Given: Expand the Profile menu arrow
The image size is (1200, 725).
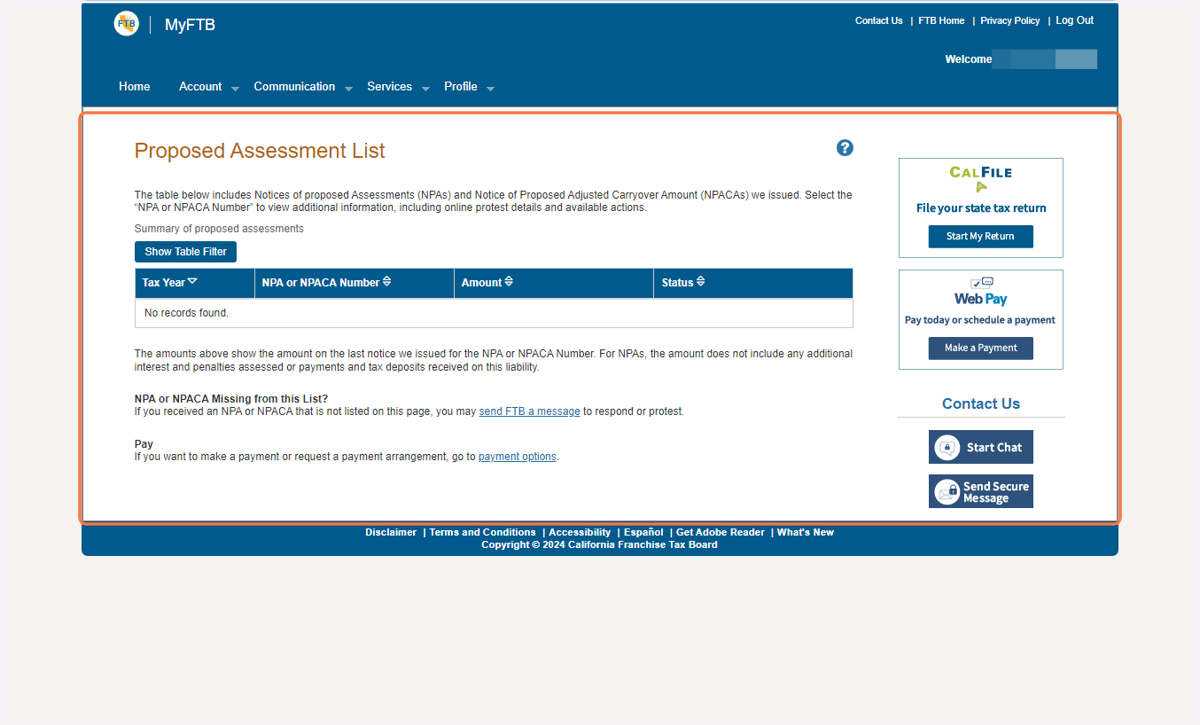Looking at the screenshot, I should point(490,89).
